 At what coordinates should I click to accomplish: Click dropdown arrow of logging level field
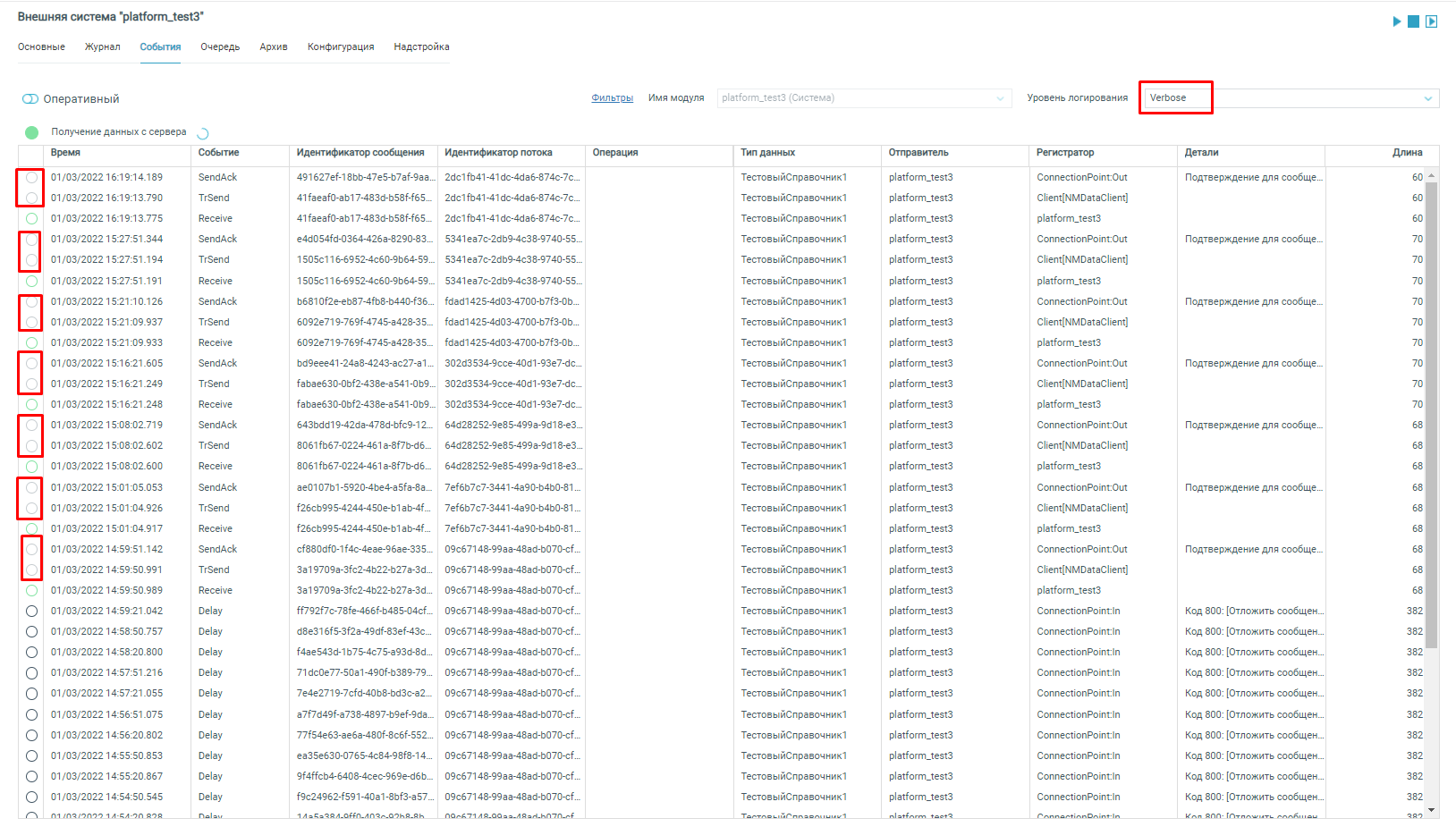1427,98
